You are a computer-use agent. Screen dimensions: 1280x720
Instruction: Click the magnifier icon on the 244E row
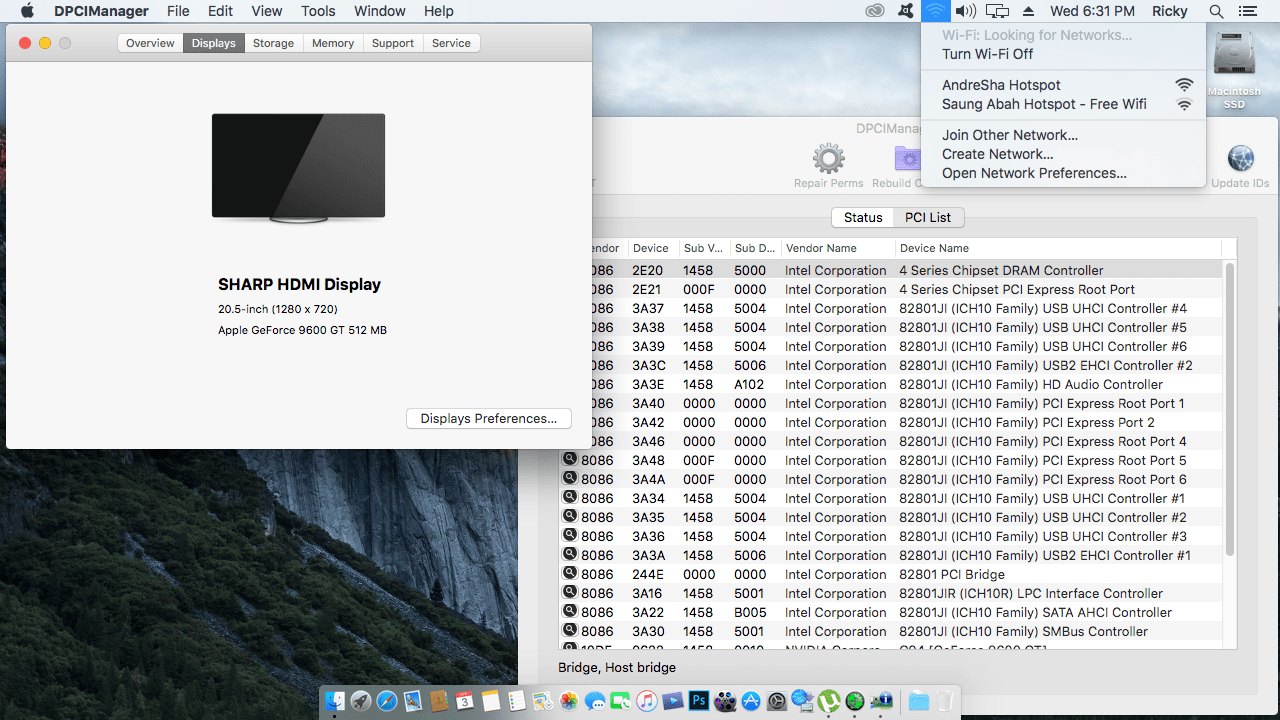point(570,573)
